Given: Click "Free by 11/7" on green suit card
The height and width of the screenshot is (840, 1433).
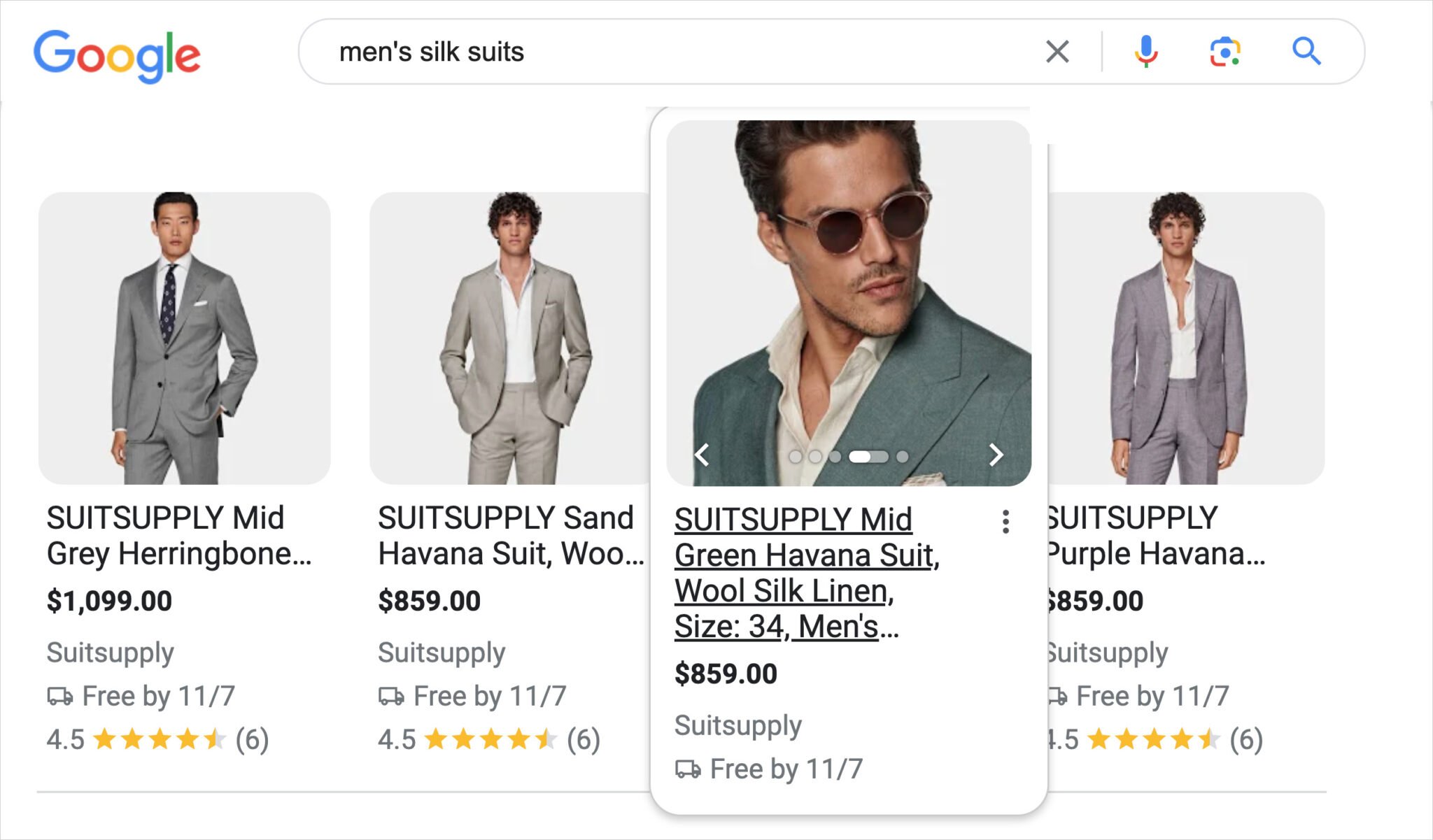Looking at the screenshot, I should 786,769.
